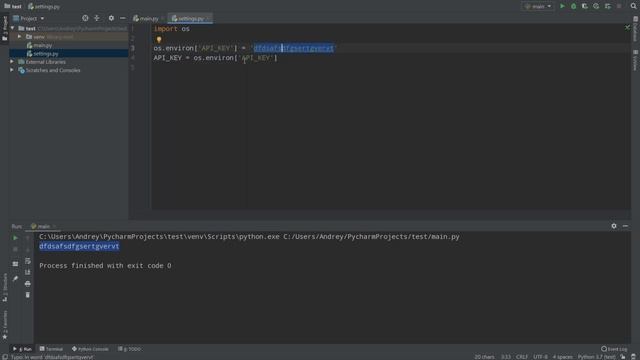Image resolution: width=640 pixels, height=360 pixels.
Task: Open Run panel settings gear
Action: click(x=614, y=226)
